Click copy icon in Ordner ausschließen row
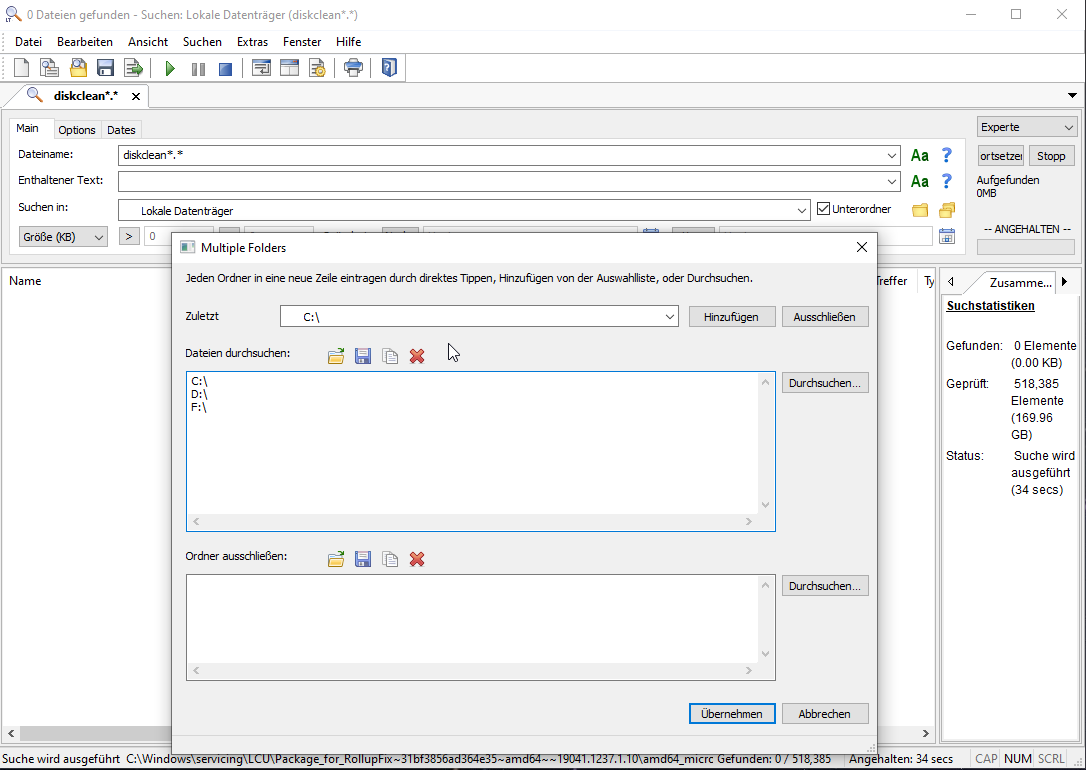This screenshot has width=1086, height=770. (390, 559)
